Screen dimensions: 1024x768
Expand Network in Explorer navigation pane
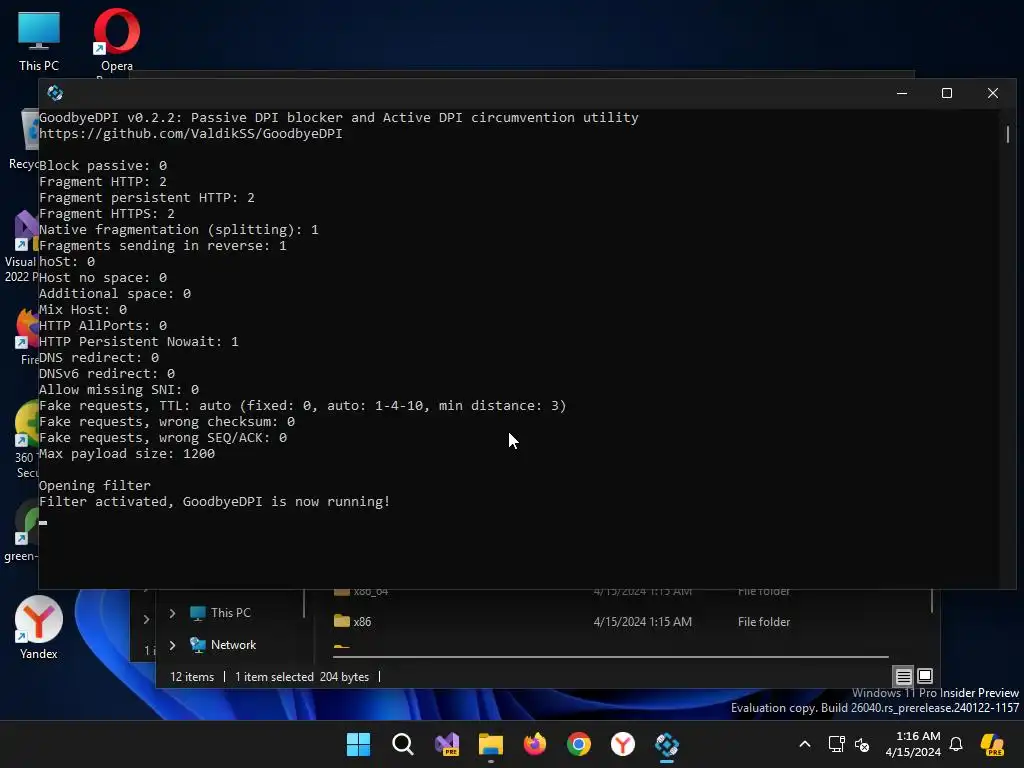coord(172,645)
